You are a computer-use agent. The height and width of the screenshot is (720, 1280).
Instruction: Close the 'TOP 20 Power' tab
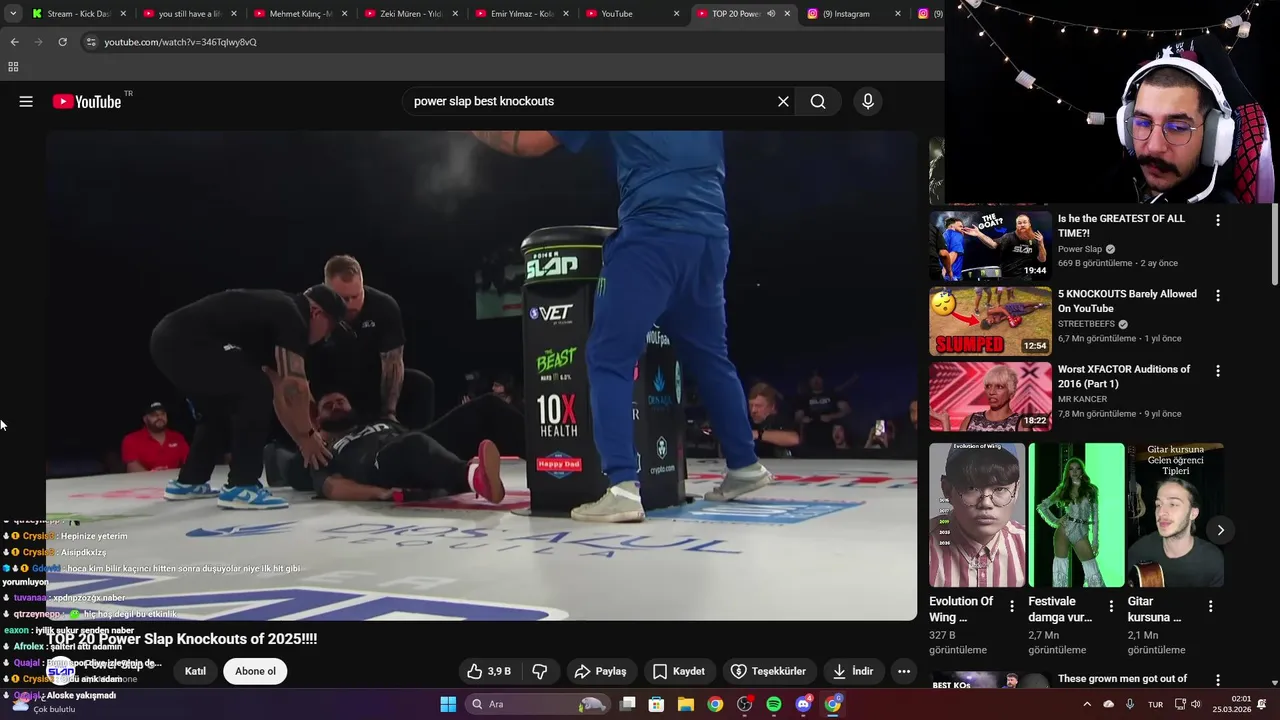pos(787,14)
